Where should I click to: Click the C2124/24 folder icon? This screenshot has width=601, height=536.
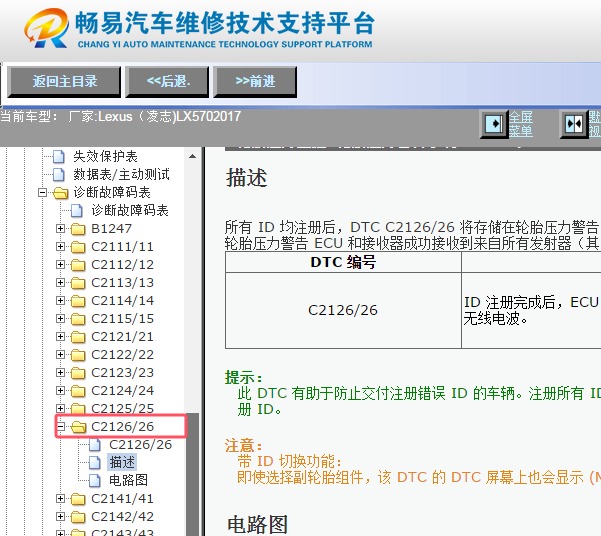pyautogui.click(x=78, y=391)
